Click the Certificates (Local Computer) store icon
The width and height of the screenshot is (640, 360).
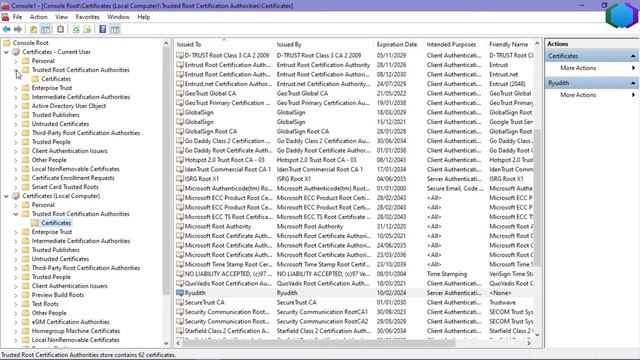coord(16,196)
